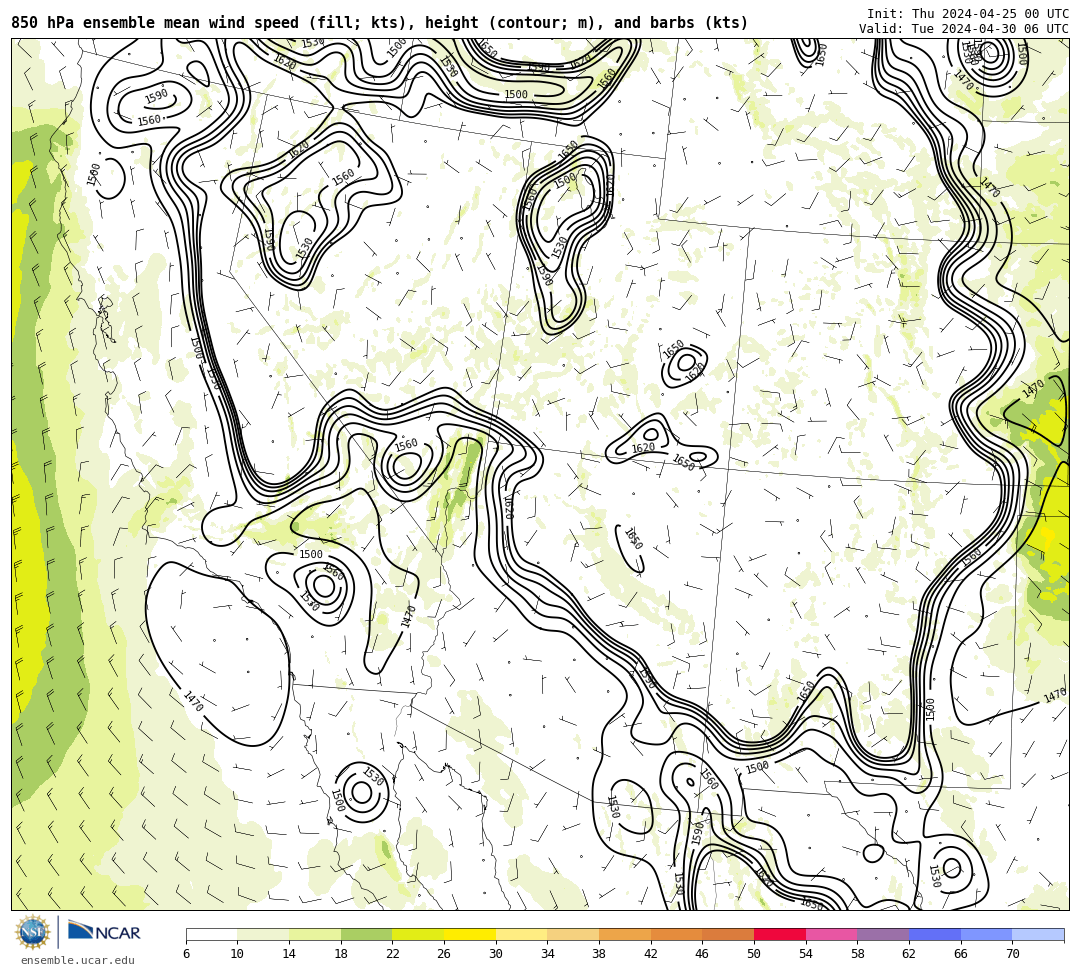The width and height of the screenshot is (1080, 973).
Task: Click the colorbar tick label 54
Action: coord(806,954)
